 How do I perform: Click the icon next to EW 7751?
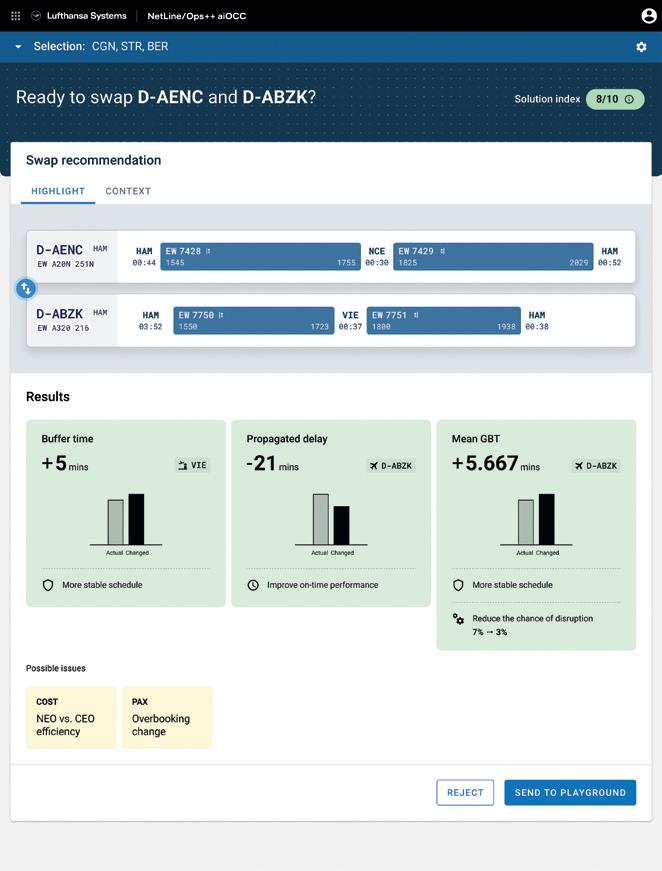416,315
